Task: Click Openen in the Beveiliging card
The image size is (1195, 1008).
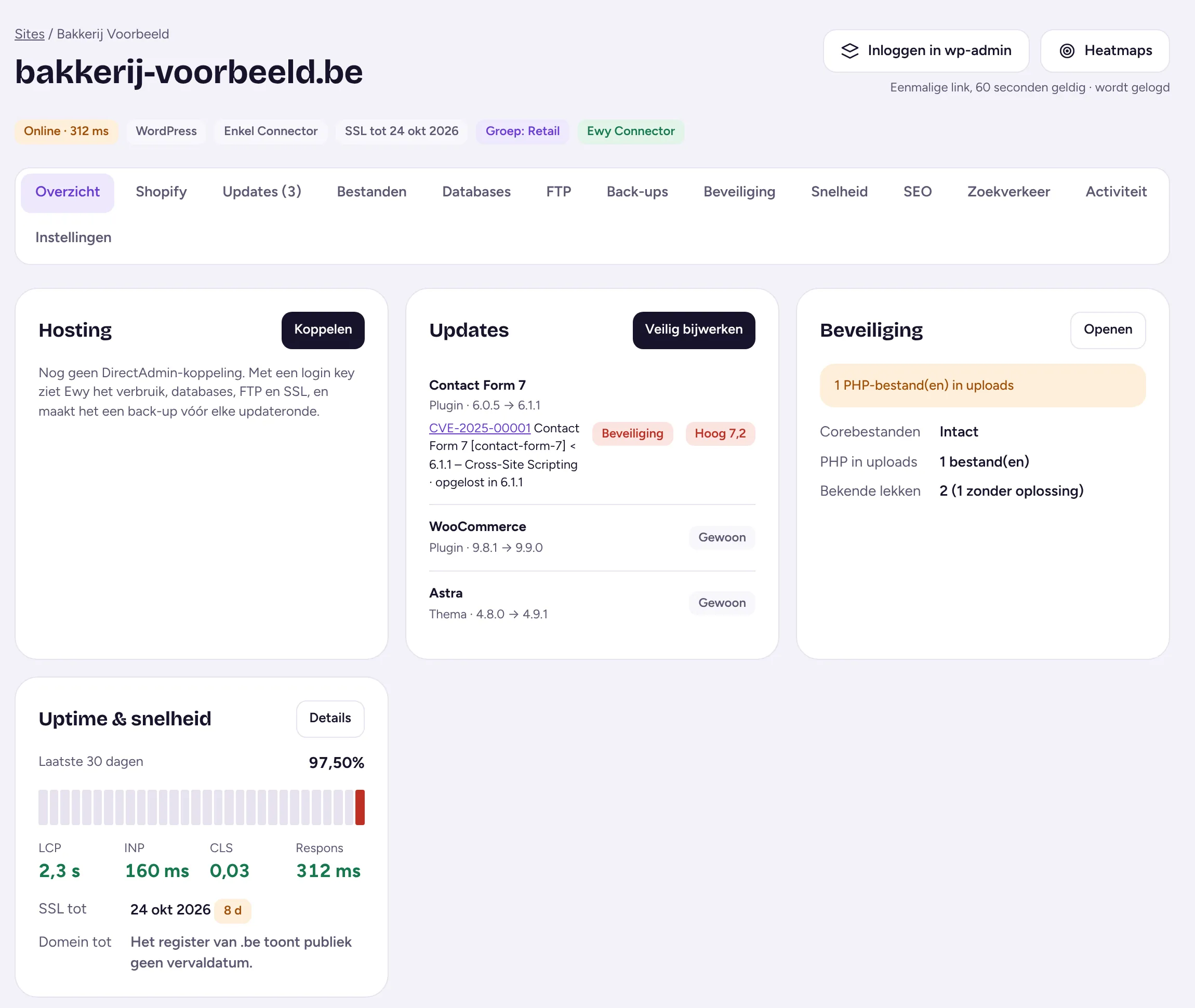Action: coord(1108,330)
